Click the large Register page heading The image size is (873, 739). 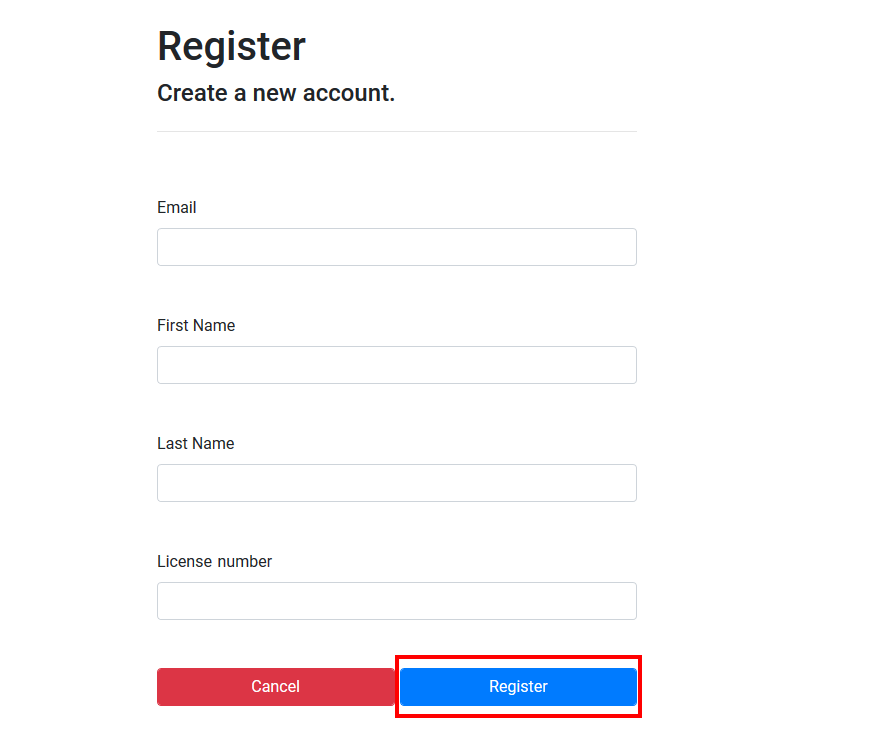click(231, 47)
